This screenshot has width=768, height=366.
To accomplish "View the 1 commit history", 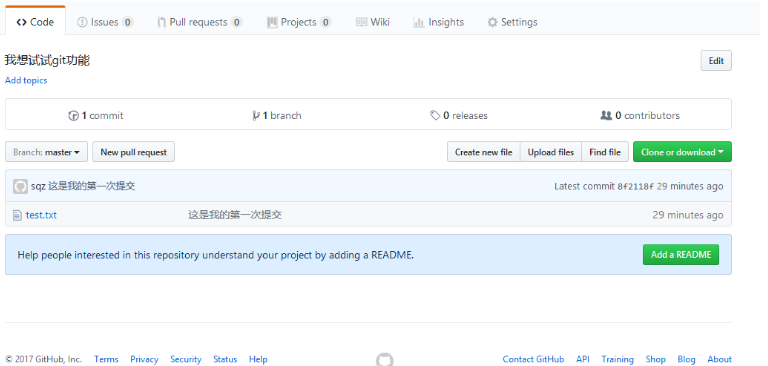I will [x=96, y=116].
